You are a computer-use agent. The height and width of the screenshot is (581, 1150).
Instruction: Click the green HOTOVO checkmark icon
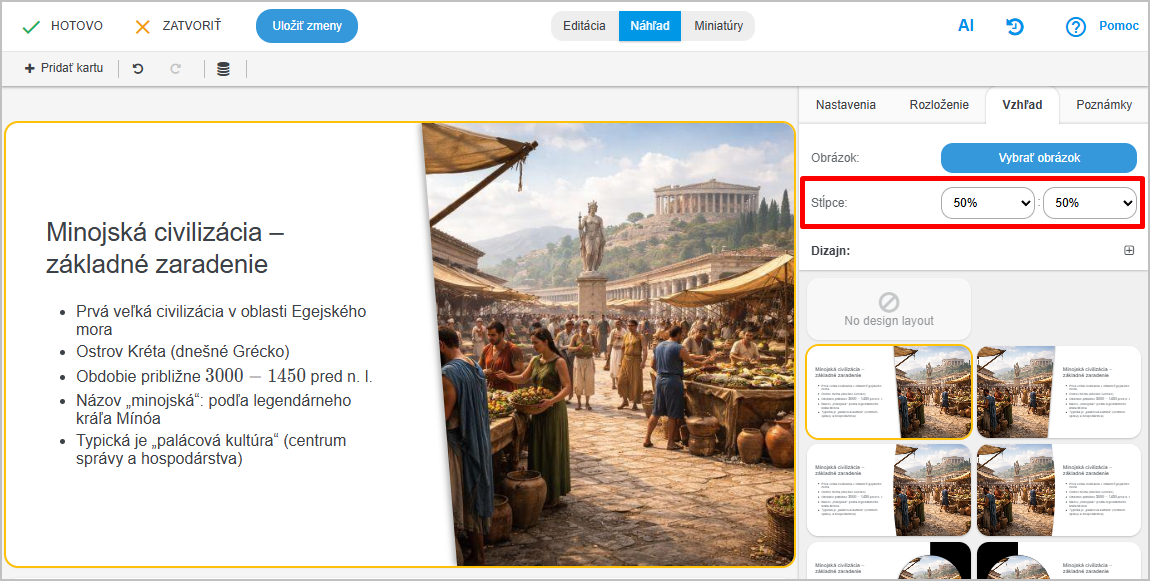tap(31, 26)
